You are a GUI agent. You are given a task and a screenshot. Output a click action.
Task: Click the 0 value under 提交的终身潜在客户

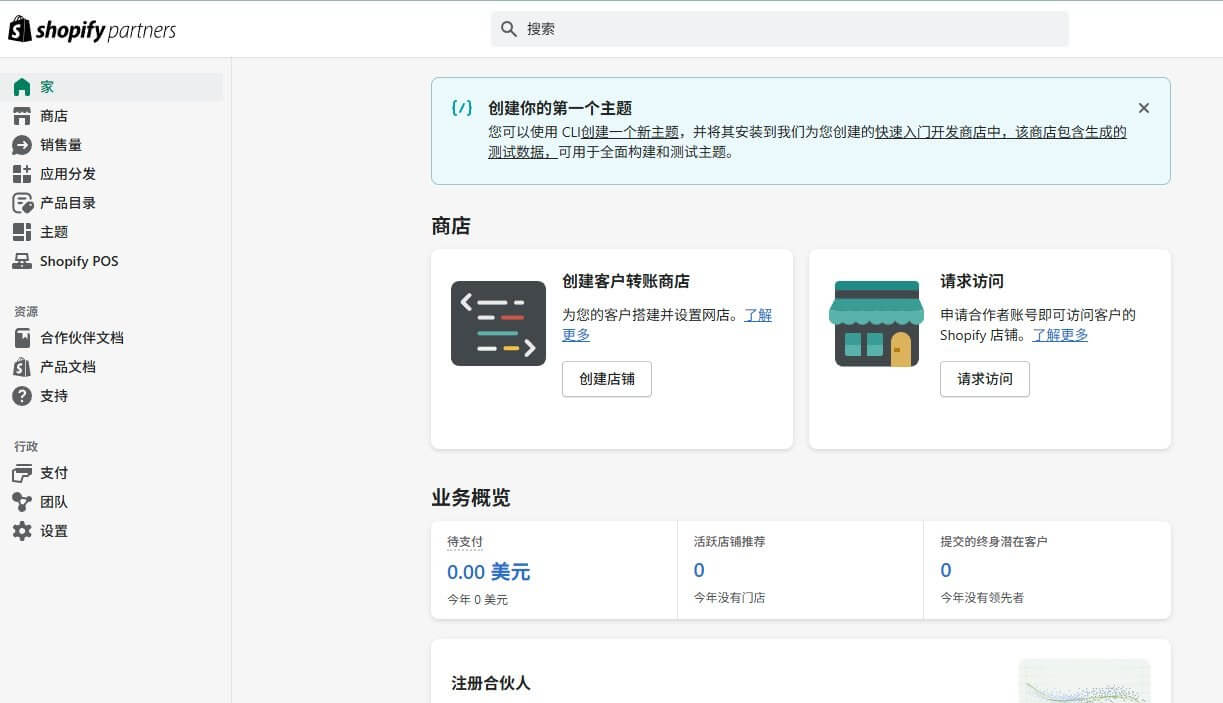click(x=946, y=570)
